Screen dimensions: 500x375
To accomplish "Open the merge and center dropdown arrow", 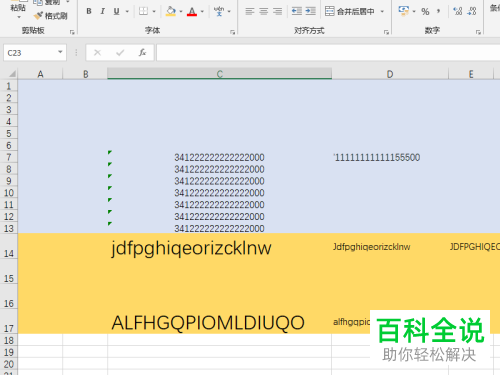I will [382, 12].
